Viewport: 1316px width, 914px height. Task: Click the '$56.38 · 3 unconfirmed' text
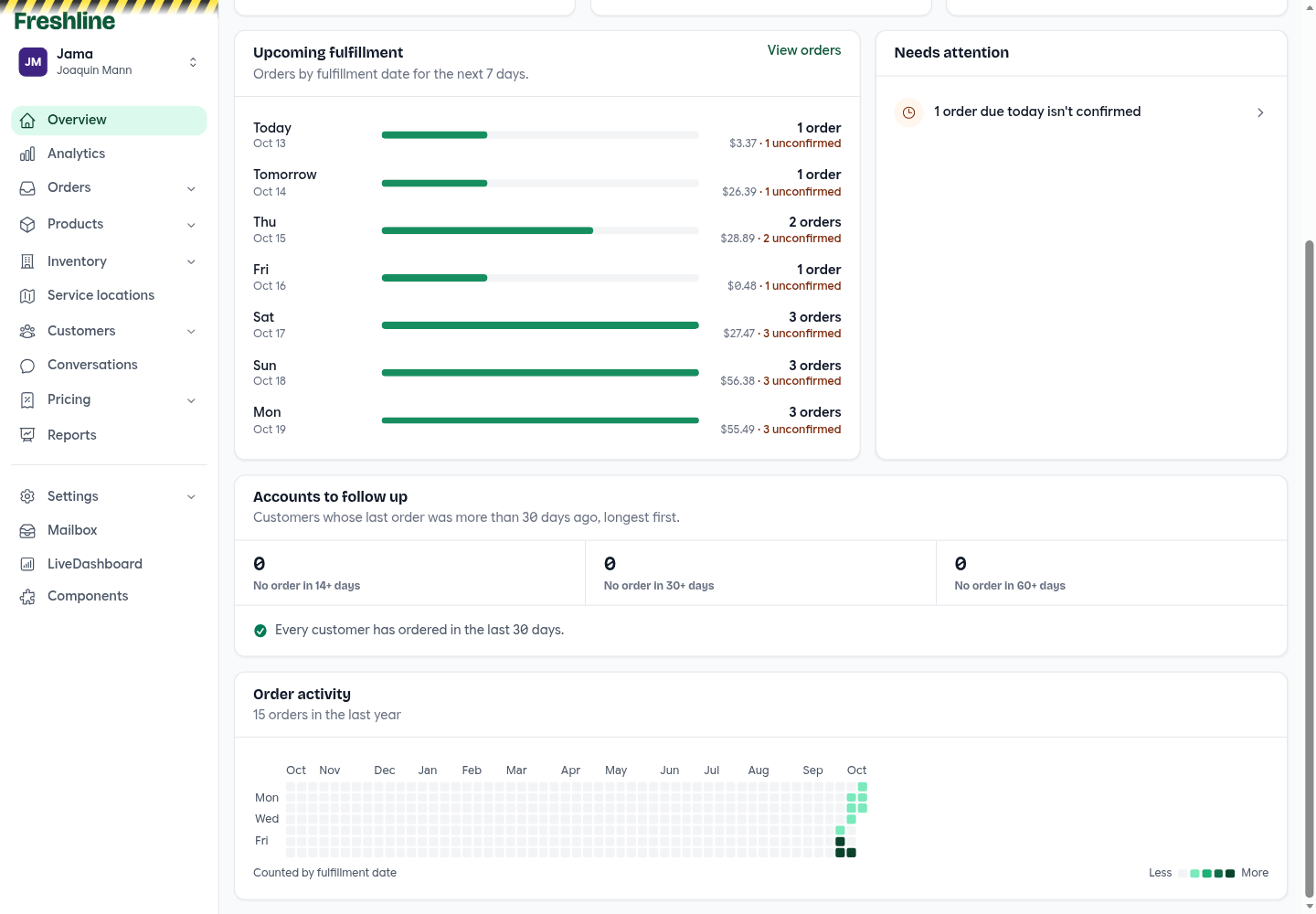tap(780, 381)
